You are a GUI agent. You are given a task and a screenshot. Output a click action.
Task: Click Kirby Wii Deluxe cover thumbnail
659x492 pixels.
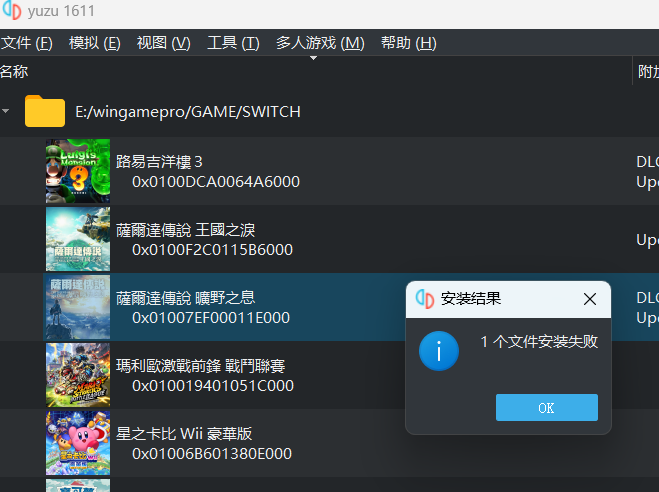[x=78, y=443]
